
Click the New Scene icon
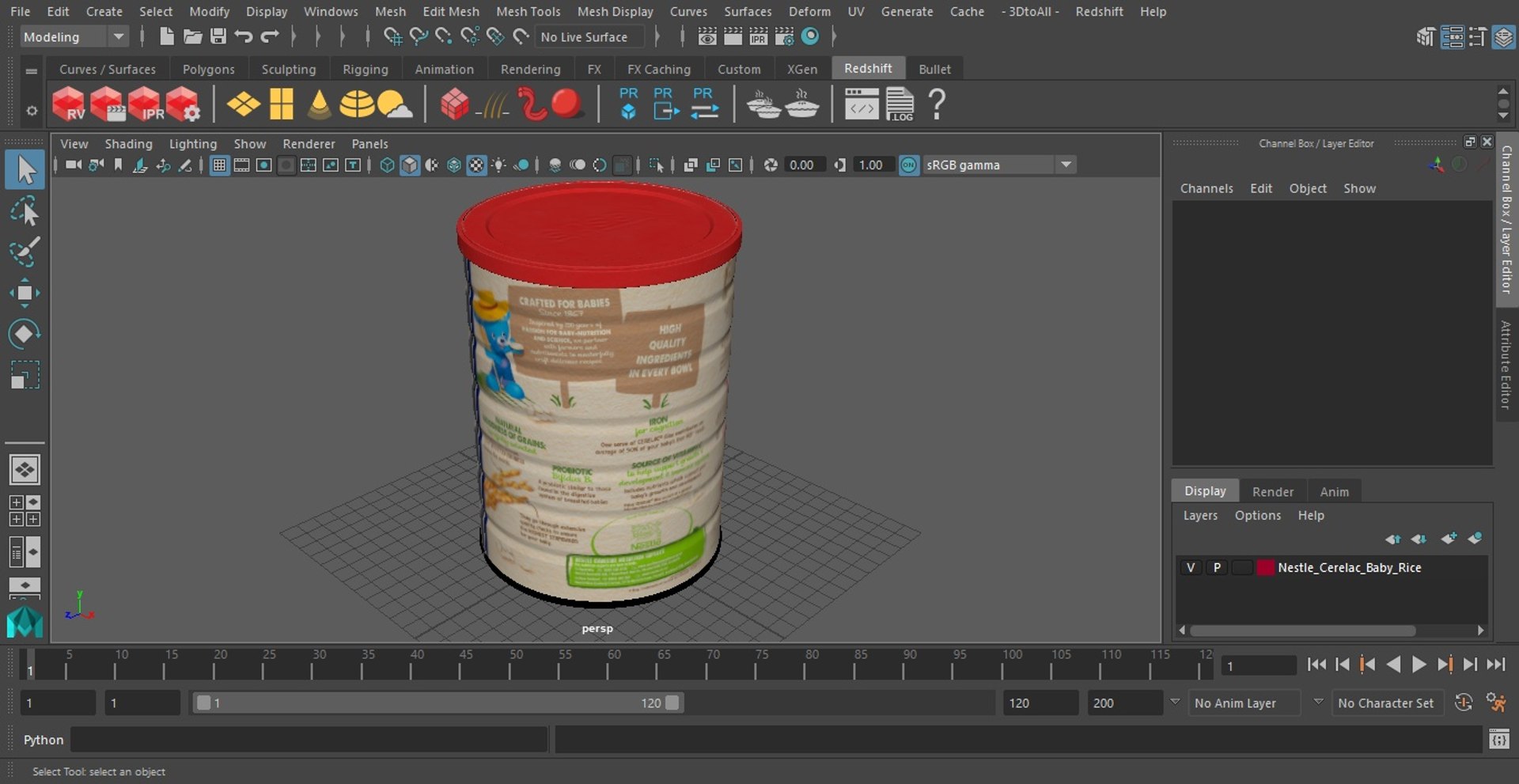coord(166,36)
